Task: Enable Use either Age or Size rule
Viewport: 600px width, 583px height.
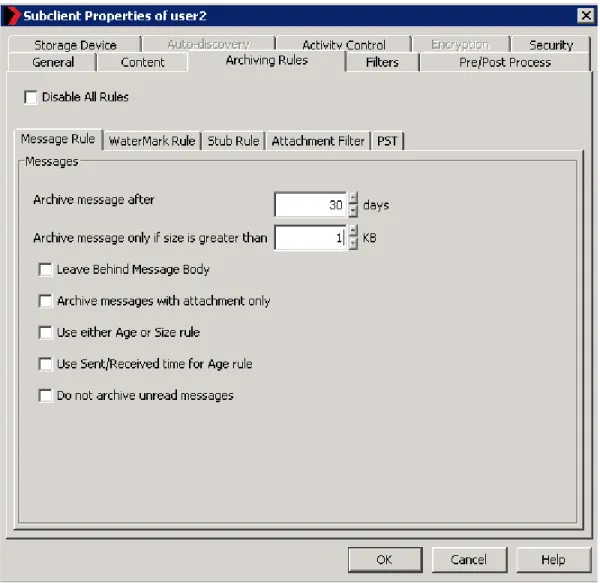Action: tap(45, 332)
